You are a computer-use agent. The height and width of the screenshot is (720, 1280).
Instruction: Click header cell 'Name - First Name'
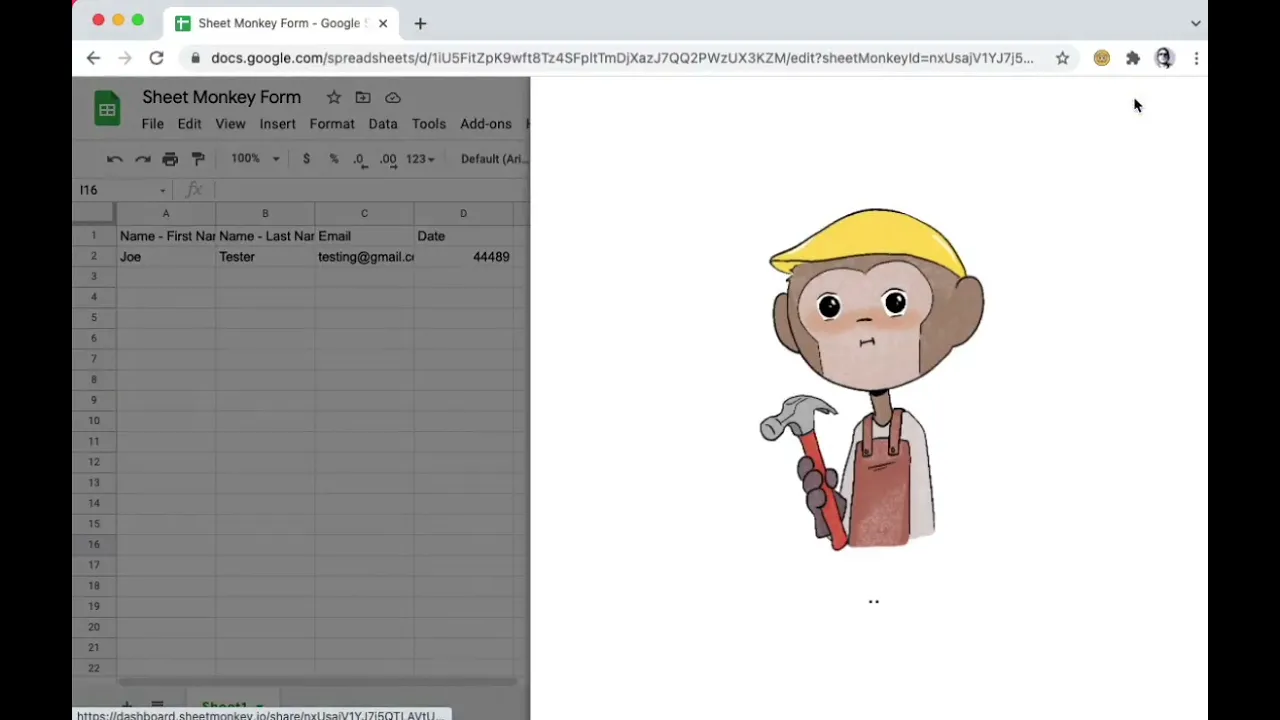click(166, 236)
